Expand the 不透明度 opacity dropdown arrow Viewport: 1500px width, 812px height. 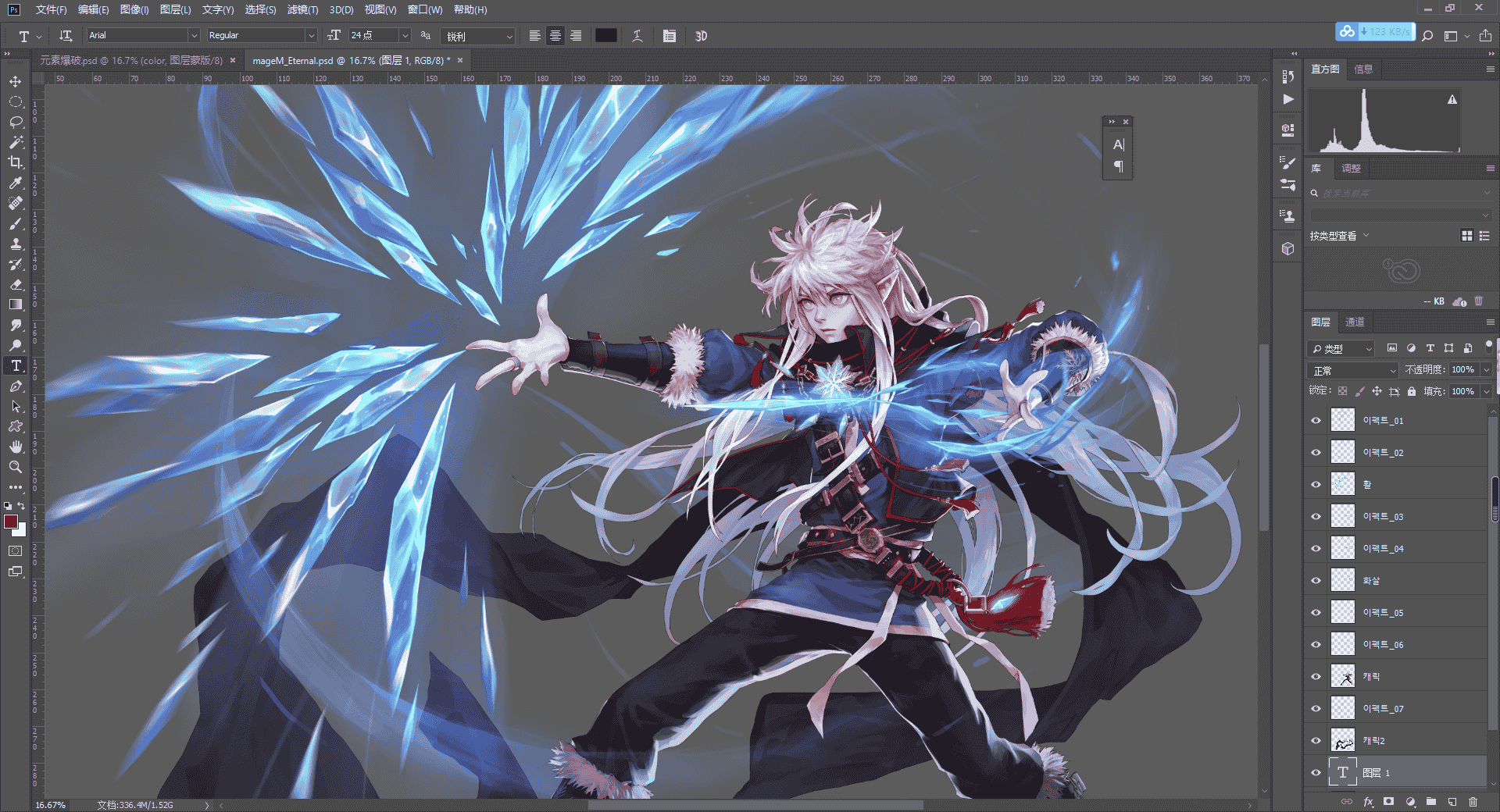coord(1486,370)
